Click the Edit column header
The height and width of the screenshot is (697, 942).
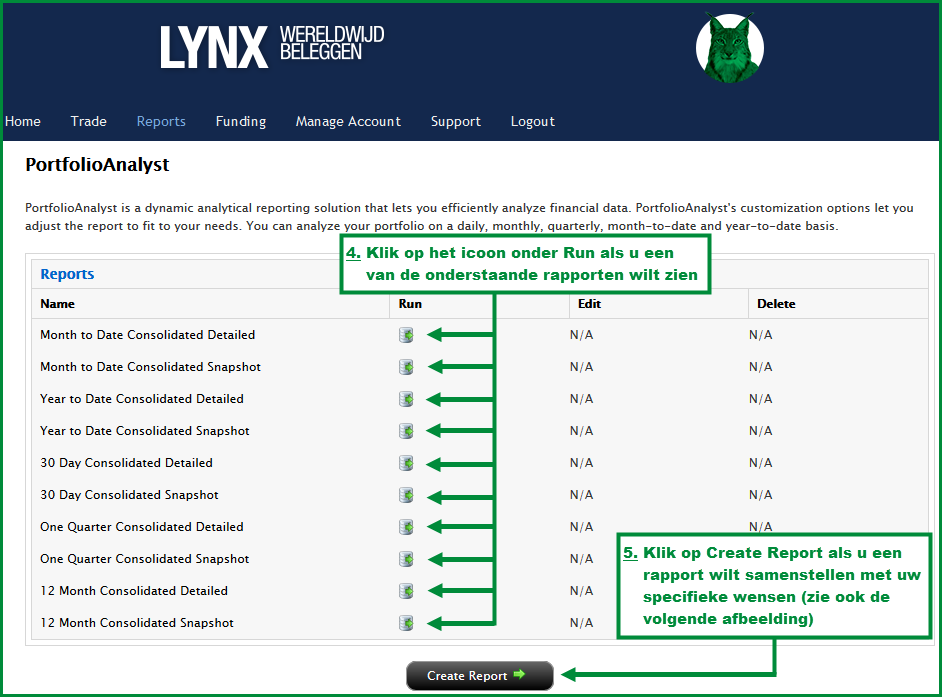(589, 304)
